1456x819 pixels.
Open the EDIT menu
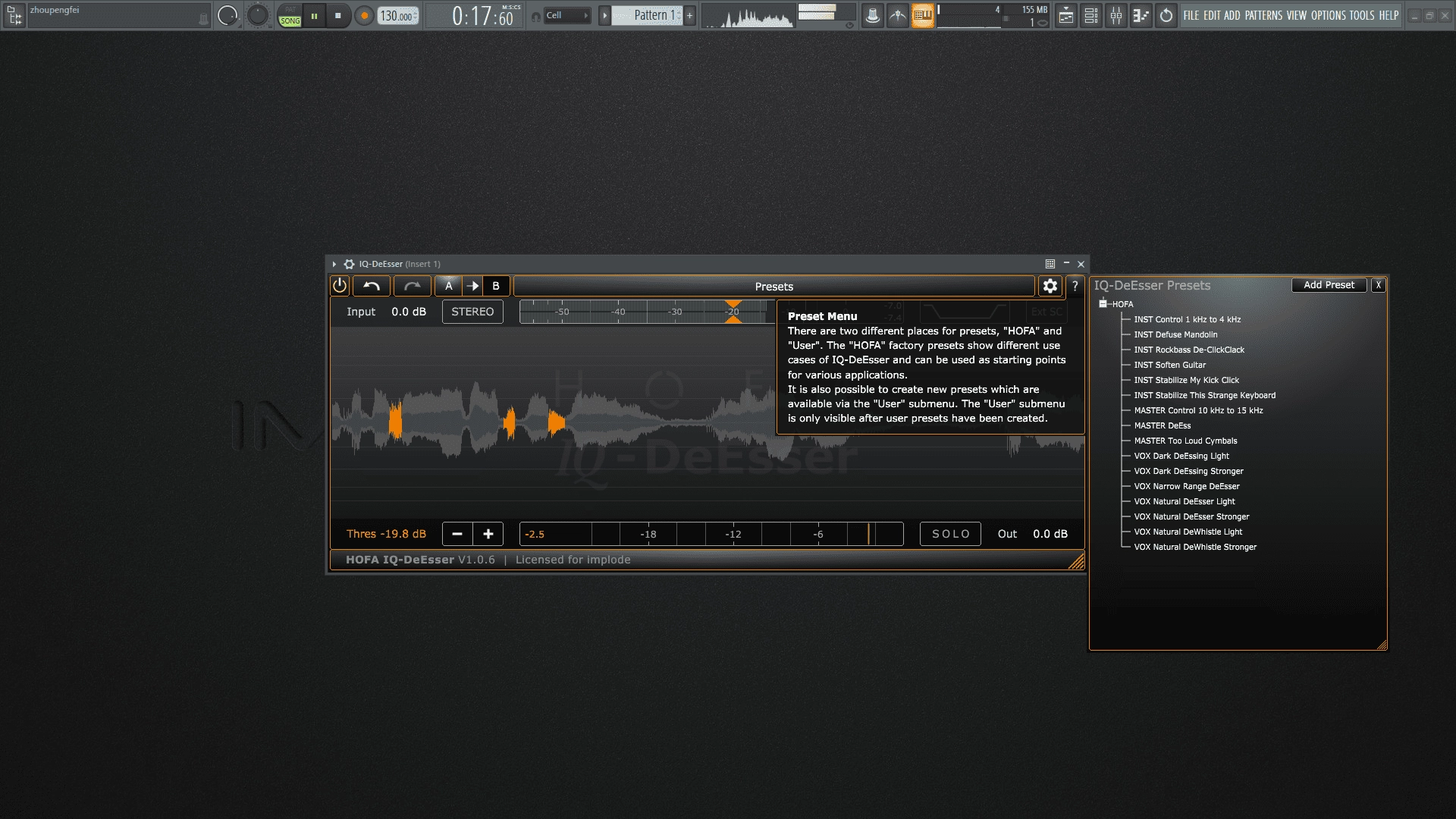[1212, 15]
